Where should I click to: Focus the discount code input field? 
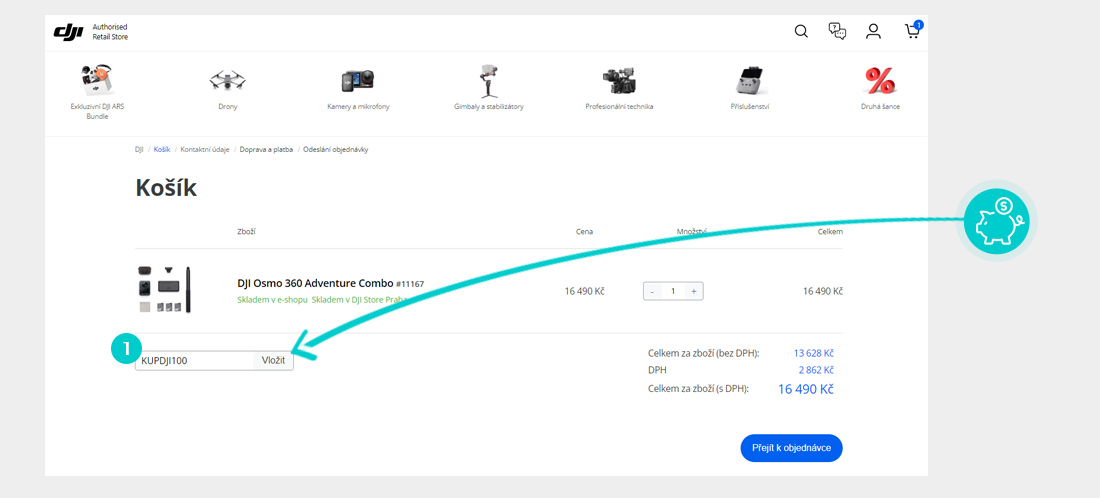click(x=194, y=360)
